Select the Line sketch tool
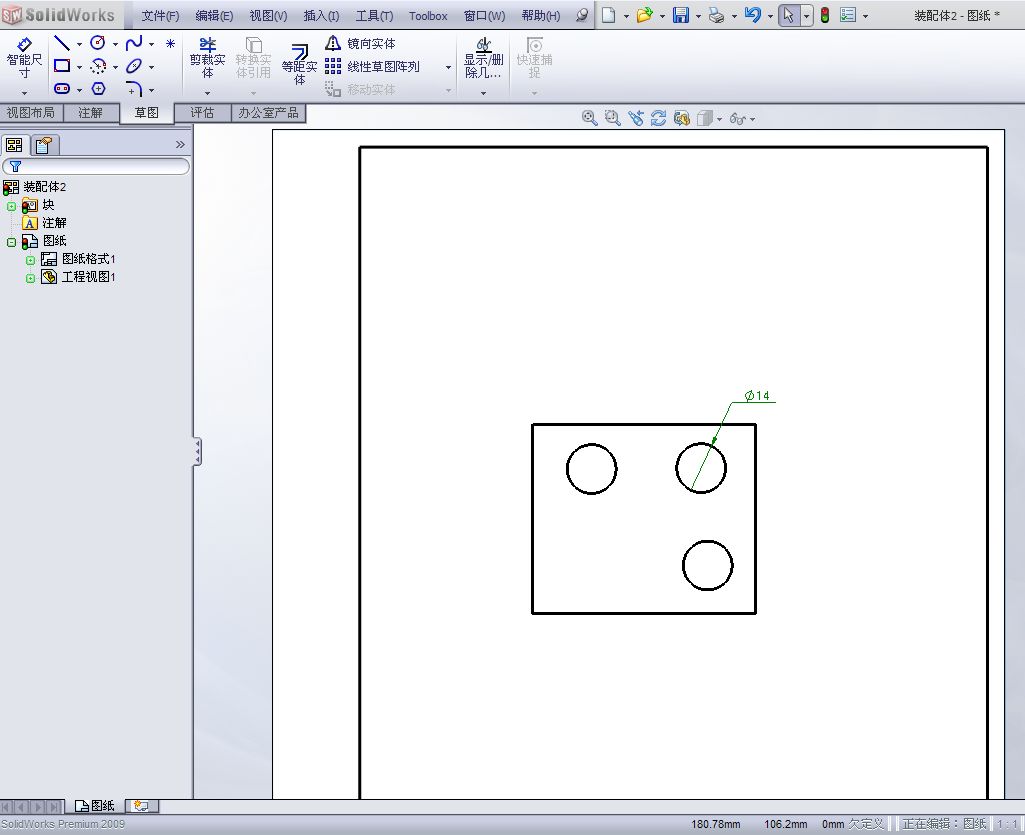Screen dimensions: 1025x835 (x=62, y=43)
